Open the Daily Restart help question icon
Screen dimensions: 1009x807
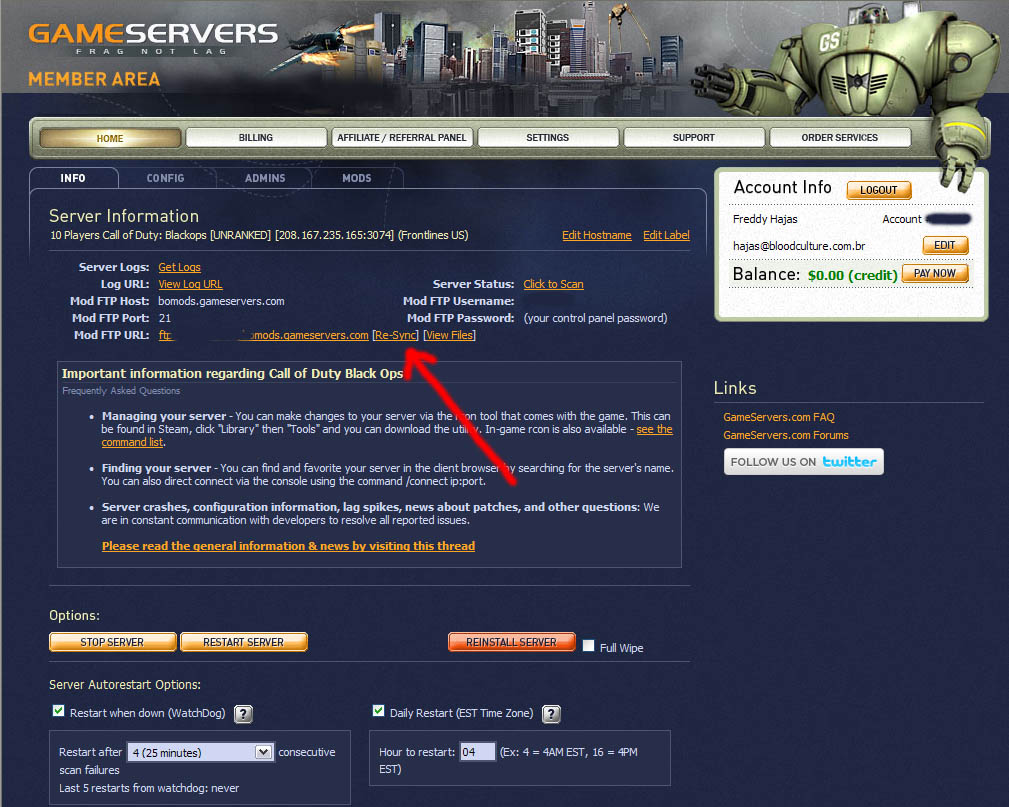tap(551, 714)
